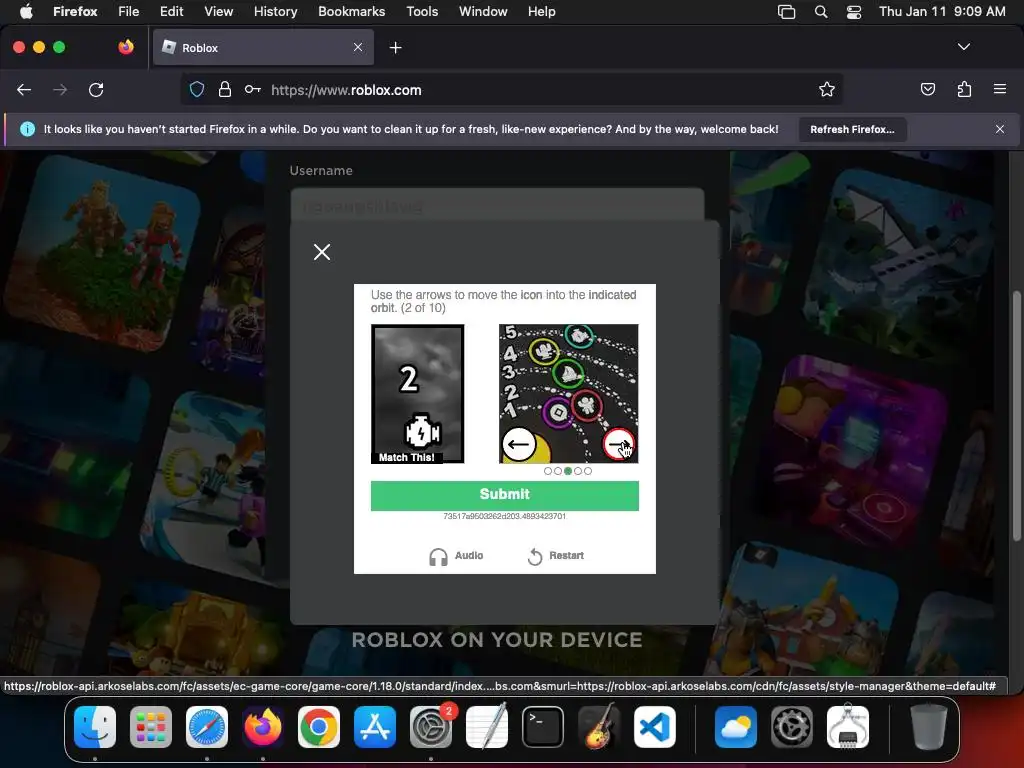
Task: Open the Firefox application hamburger menu
Action: click(1000, 89)
